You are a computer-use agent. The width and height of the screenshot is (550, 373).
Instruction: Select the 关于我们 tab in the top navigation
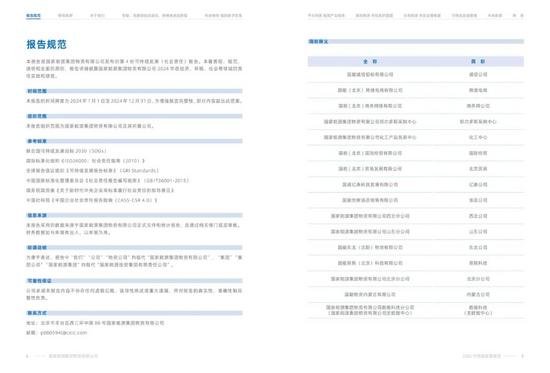[x=97, y=15]
